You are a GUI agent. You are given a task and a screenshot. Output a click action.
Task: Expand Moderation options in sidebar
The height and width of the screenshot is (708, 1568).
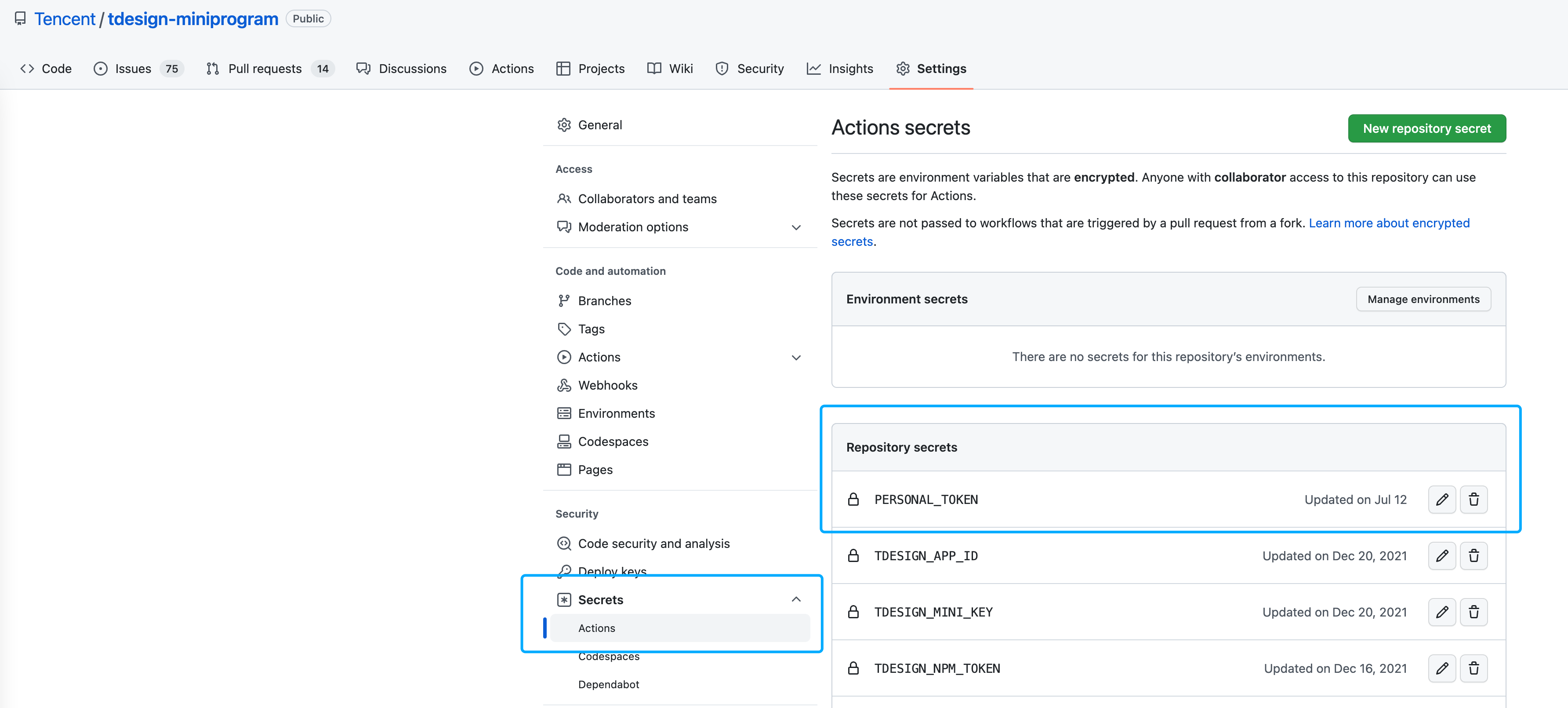click(795, 227)
